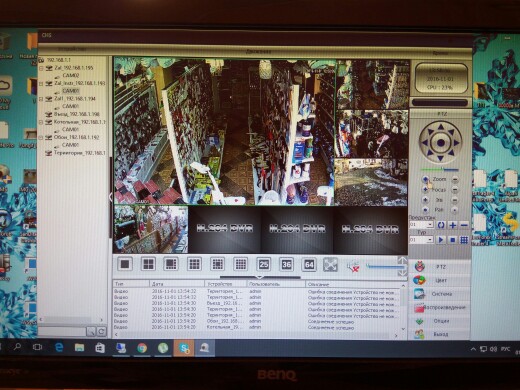Image resolution: width=520 pixels, height=390 pixels.
Task: Select the 64-channel view button
Action: 309,265
